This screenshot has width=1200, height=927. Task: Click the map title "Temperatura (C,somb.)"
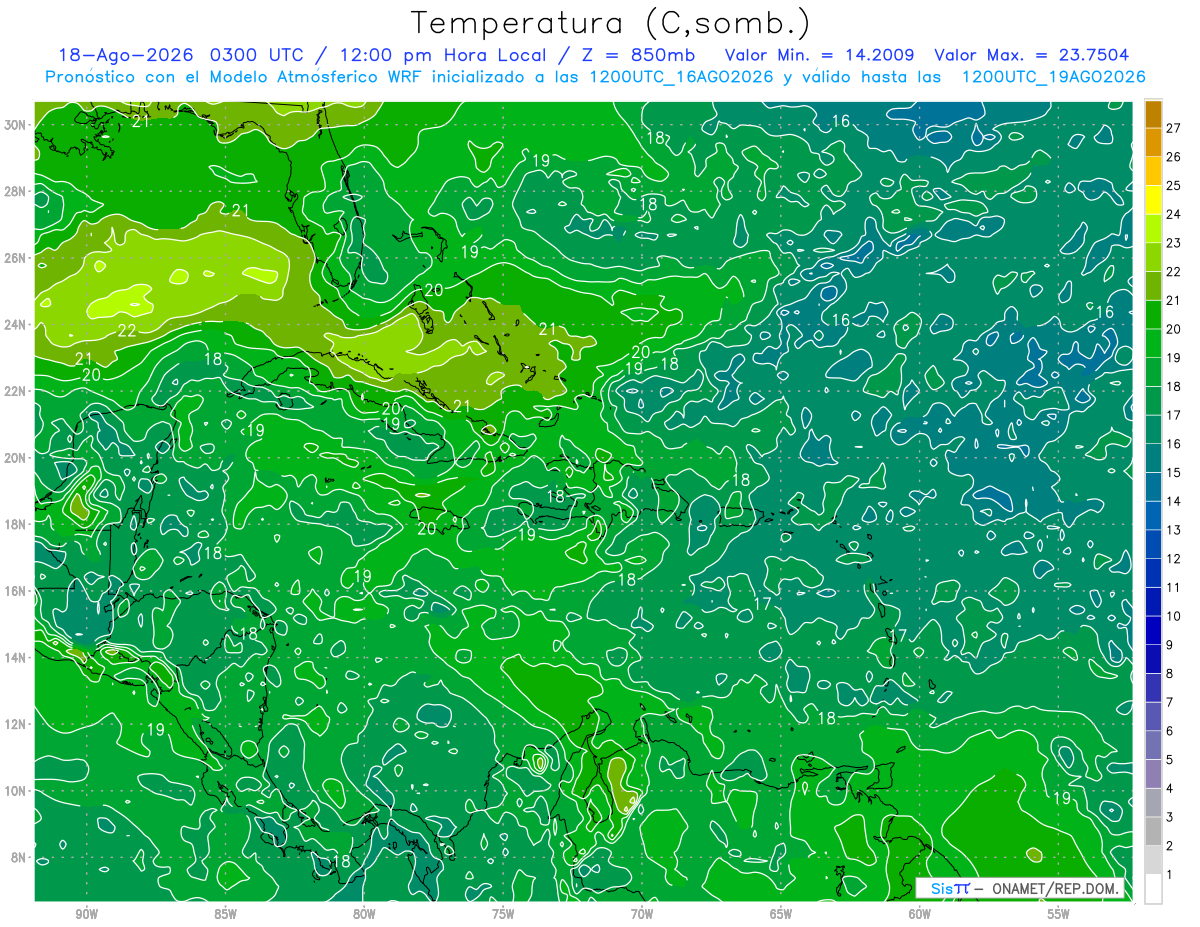click(610, 23)
